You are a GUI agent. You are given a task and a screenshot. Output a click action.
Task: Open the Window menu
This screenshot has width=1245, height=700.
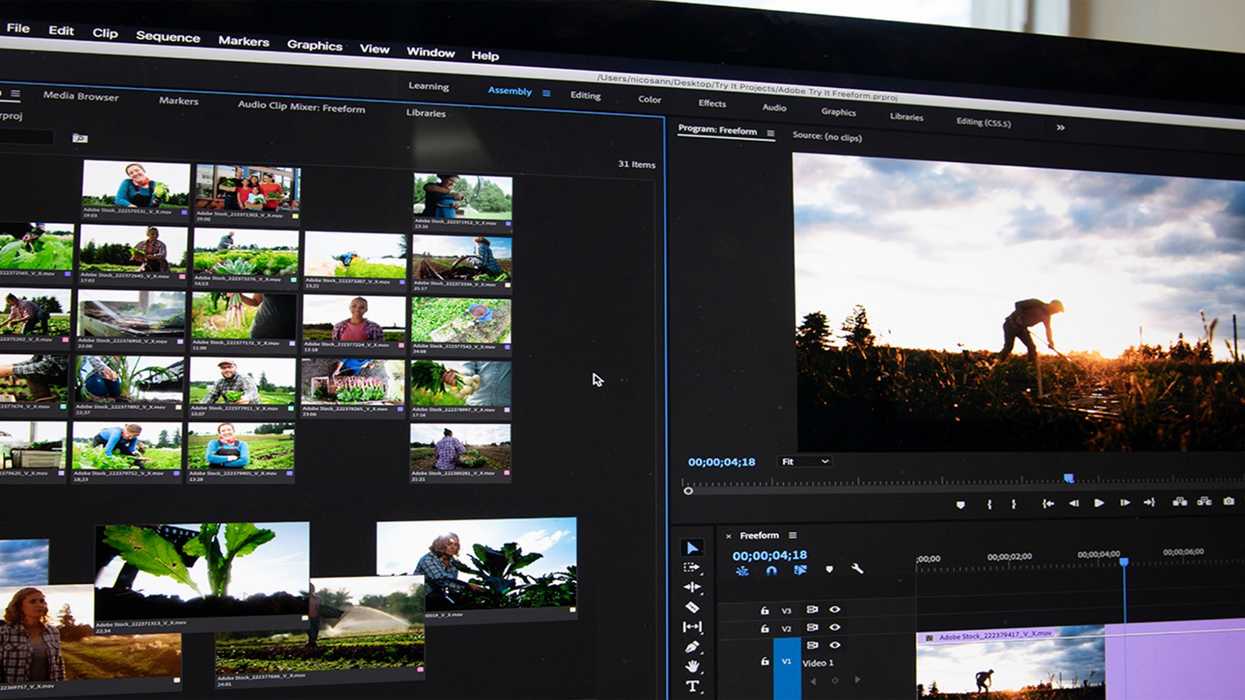tap(431, 52)
